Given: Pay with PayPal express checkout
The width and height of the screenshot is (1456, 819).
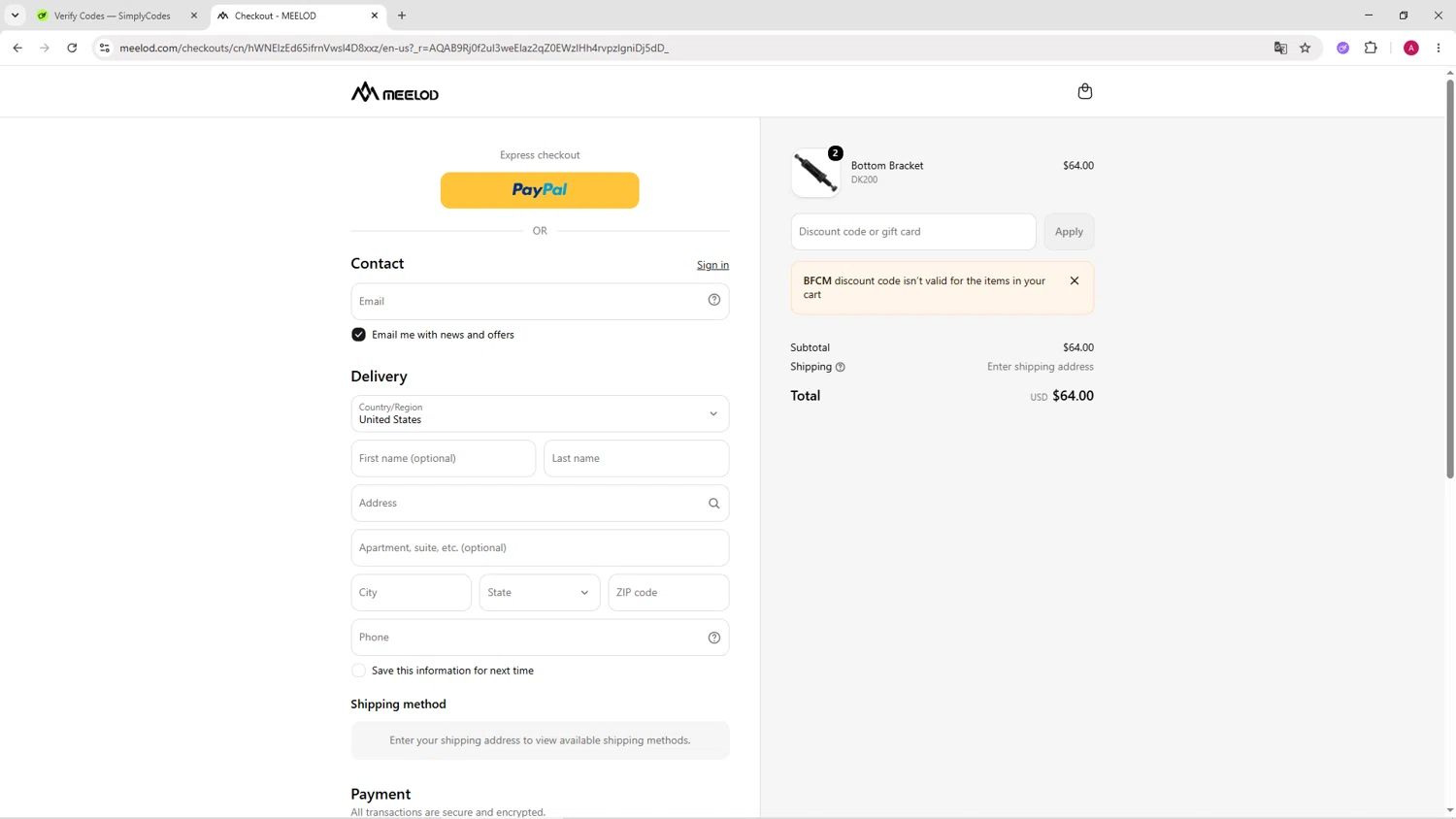Looking at the screenshot, I should tap(540, 190).
